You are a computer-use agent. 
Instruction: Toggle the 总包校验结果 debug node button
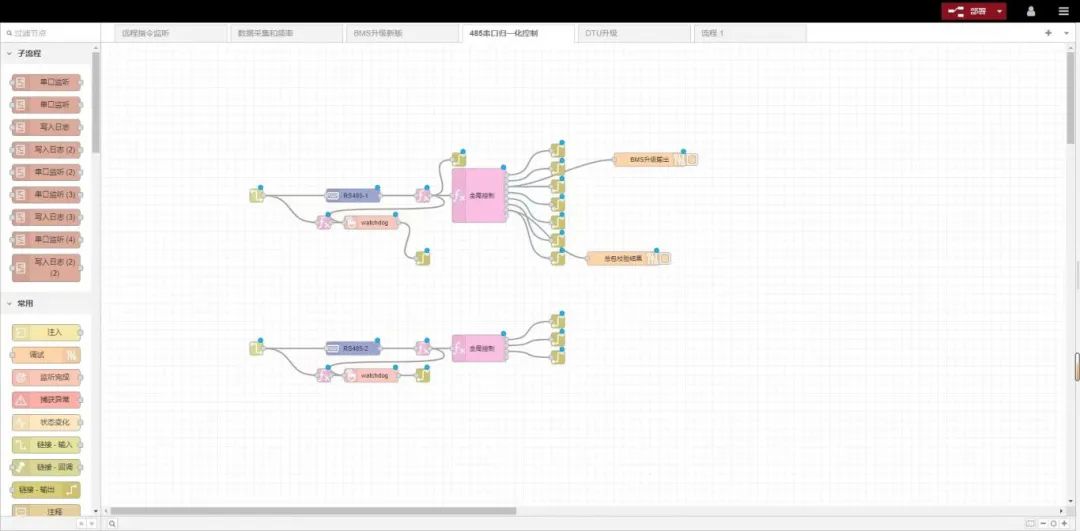pyautogui.click(x=665, y=258)
